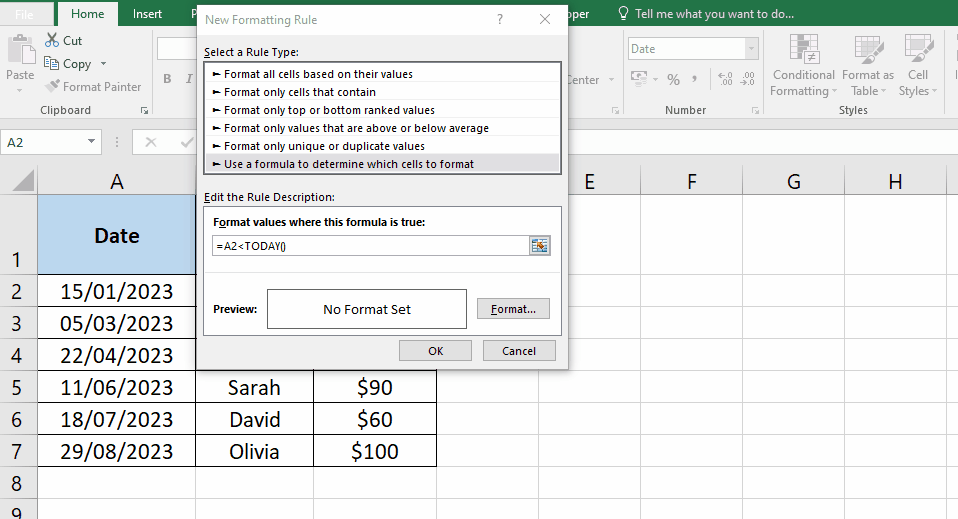
Task: Click the range selector icon in formula box
Action: coord(539,246)
